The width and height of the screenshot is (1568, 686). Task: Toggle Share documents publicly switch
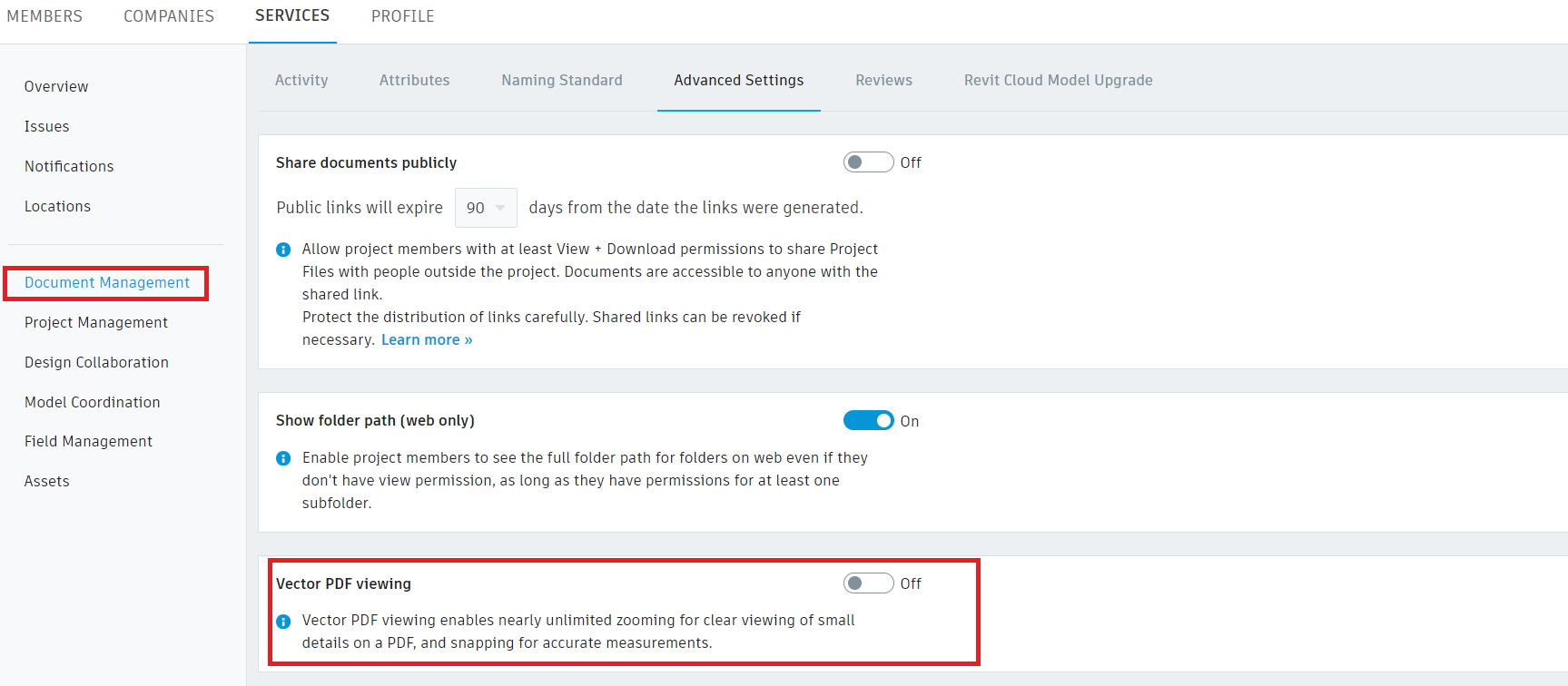click(868, 162)
